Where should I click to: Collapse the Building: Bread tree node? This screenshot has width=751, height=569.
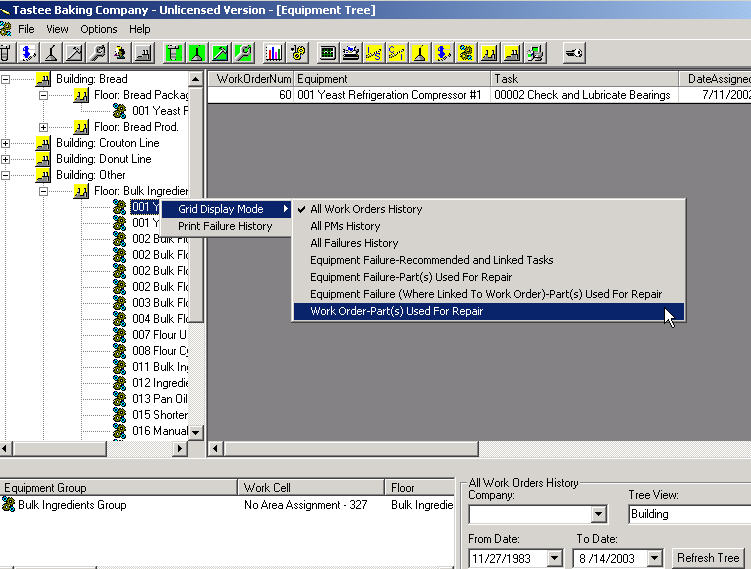point(5,79)
